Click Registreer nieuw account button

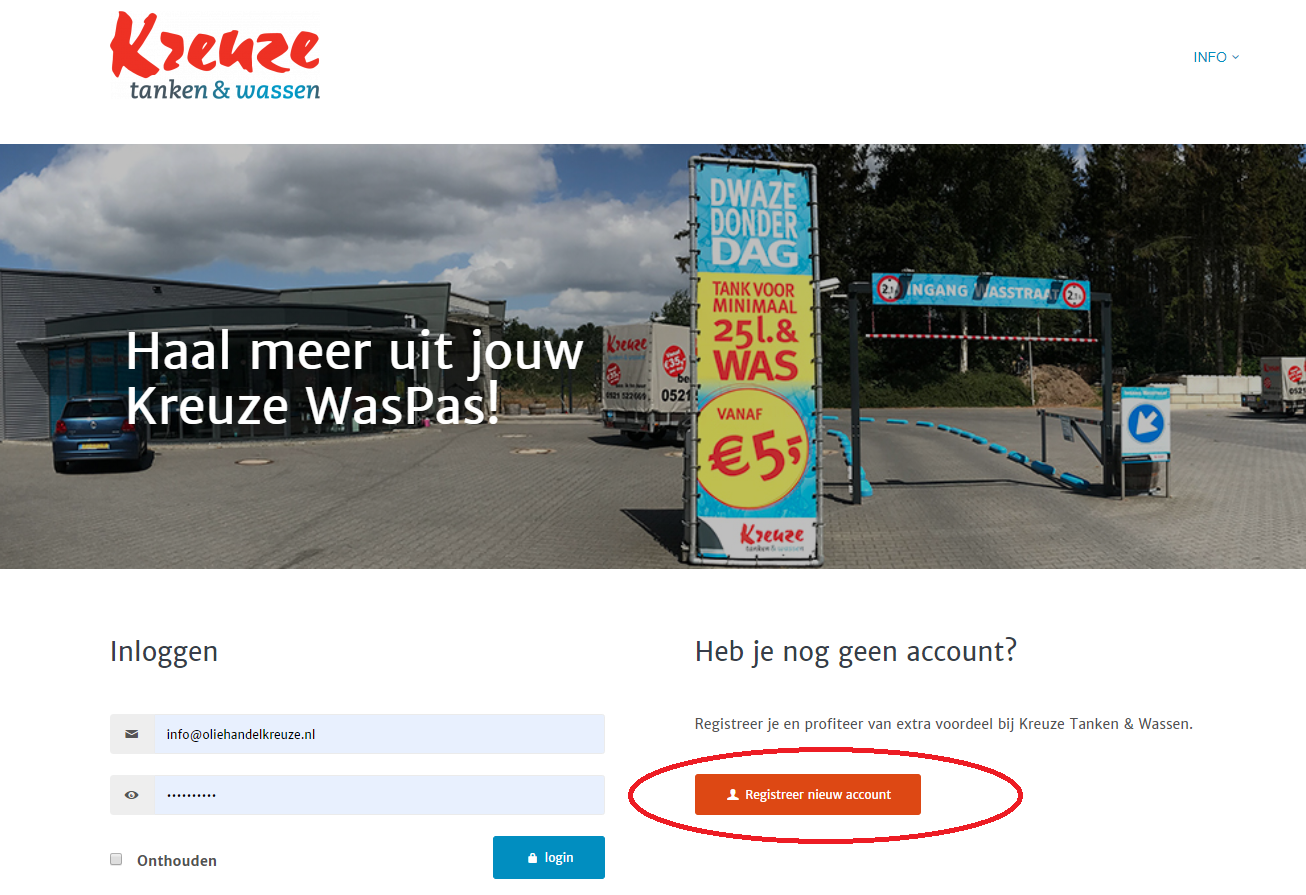point(808,795)
